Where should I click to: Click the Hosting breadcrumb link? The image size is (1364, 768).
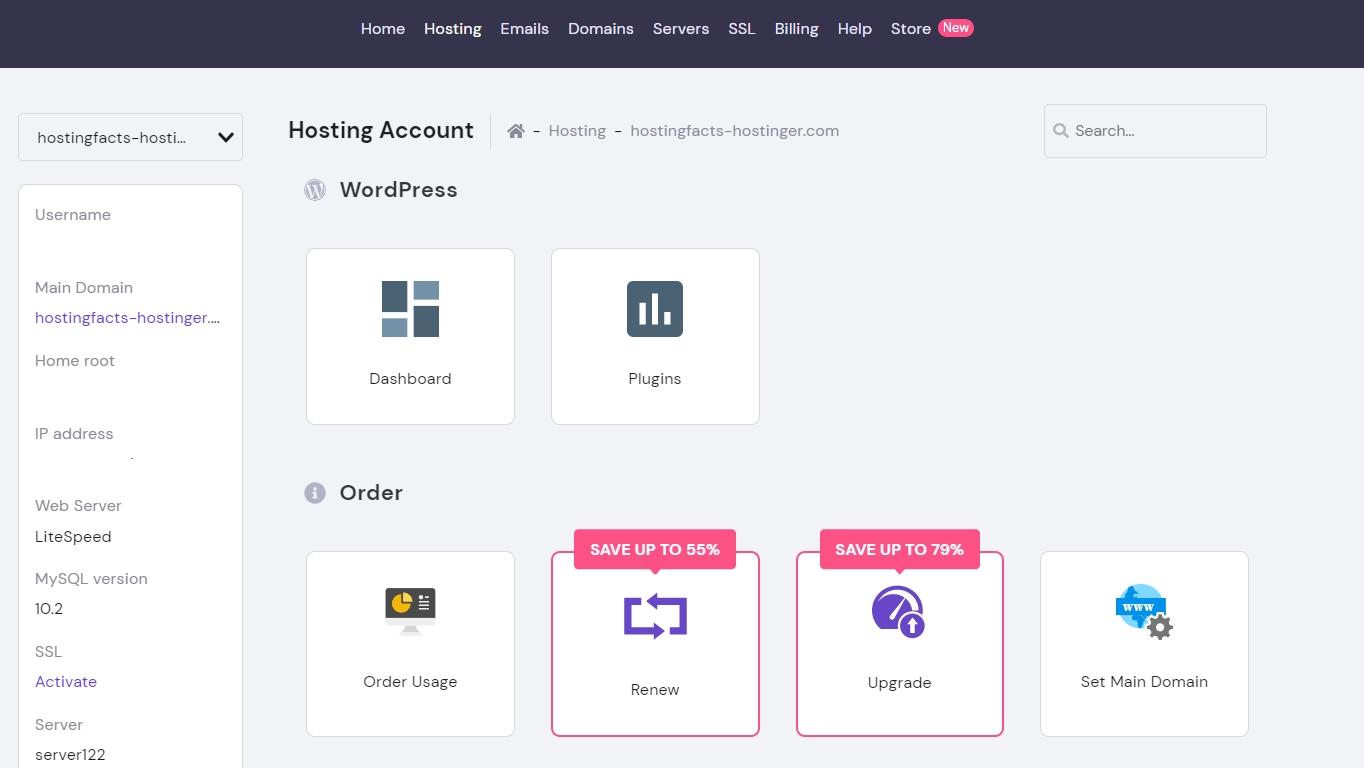pyautogui.click(x=577, y=131)
